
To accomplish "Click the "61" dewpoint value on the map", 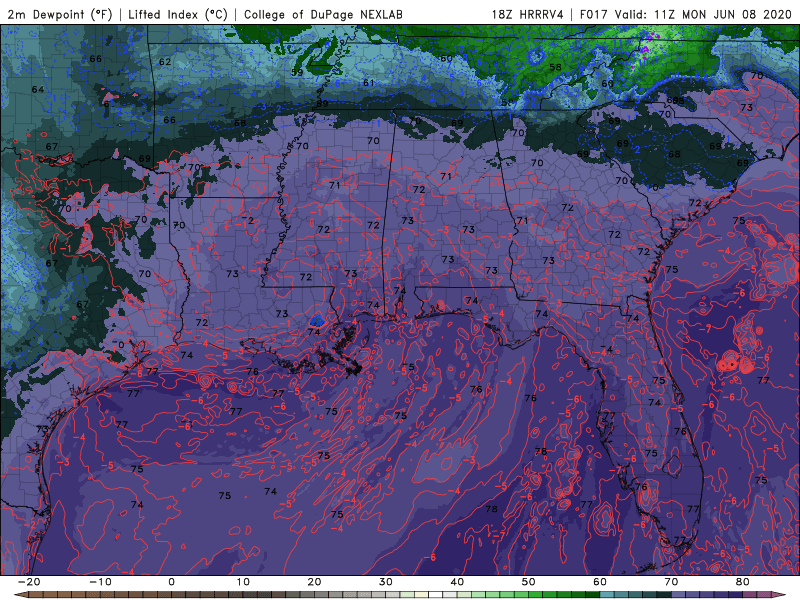I will [x=369, y=82].
